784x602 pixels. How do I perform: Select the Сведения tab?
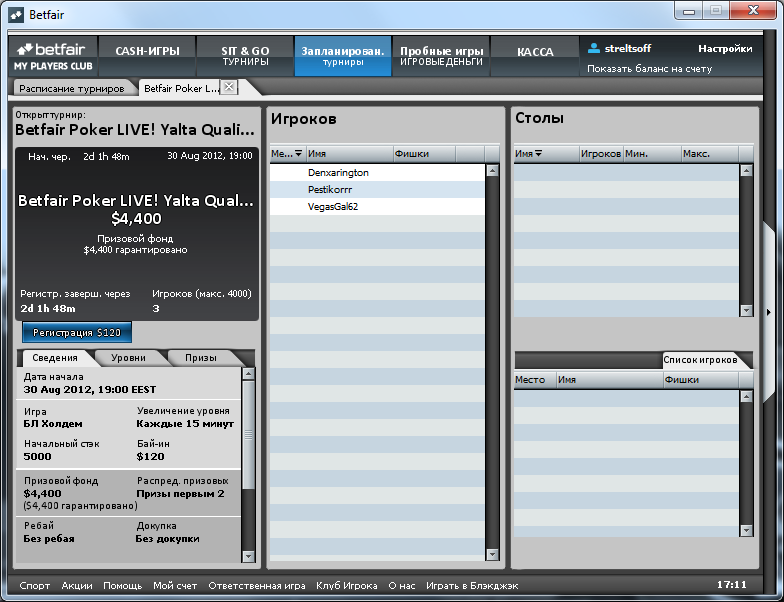(55, 358)
